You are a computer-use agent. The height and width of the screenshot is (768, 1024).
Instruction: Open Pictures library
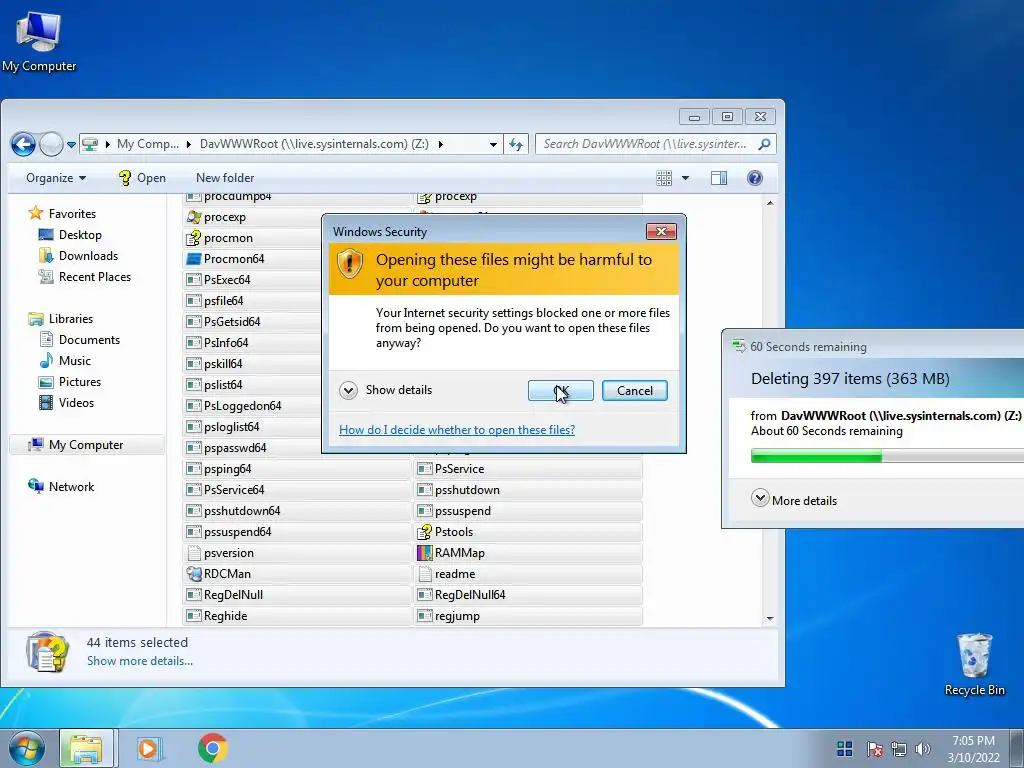point(71,381)
